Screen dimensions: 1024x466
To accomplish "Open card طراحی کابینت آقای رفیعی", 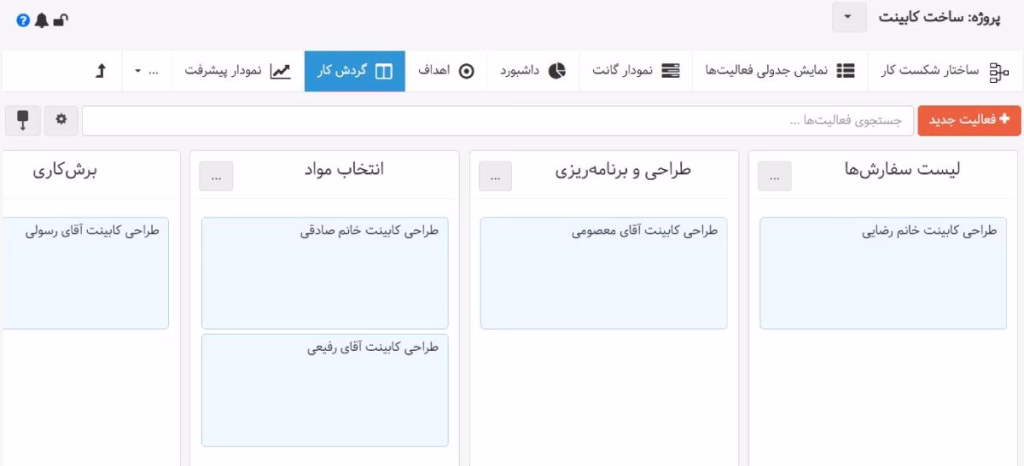I will tap(325, 390).
